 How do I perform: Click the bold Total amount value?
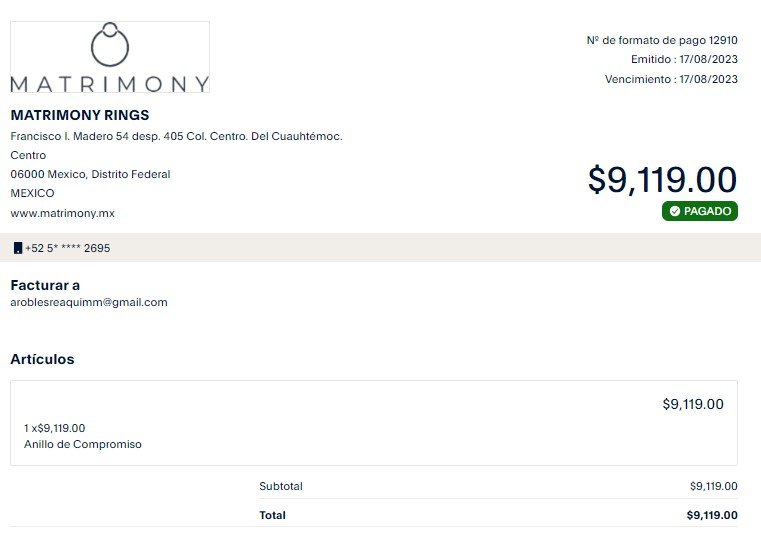click(712, 515)
